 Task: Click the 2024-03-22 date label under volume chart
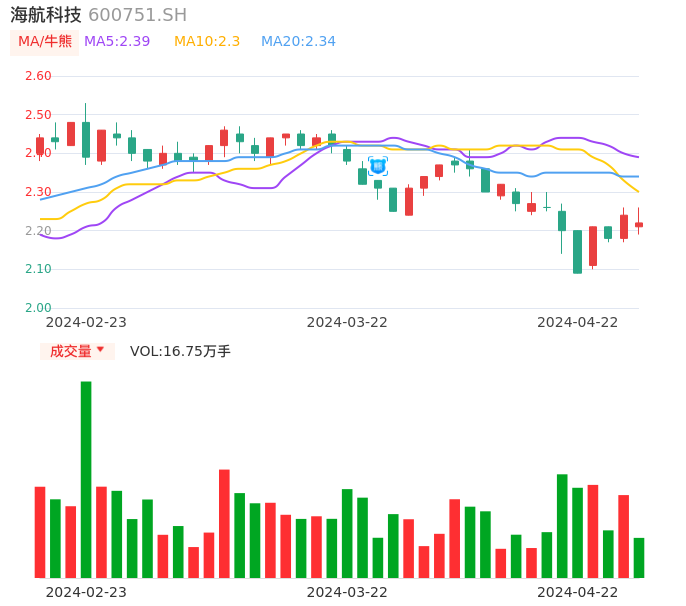point(347,592)
